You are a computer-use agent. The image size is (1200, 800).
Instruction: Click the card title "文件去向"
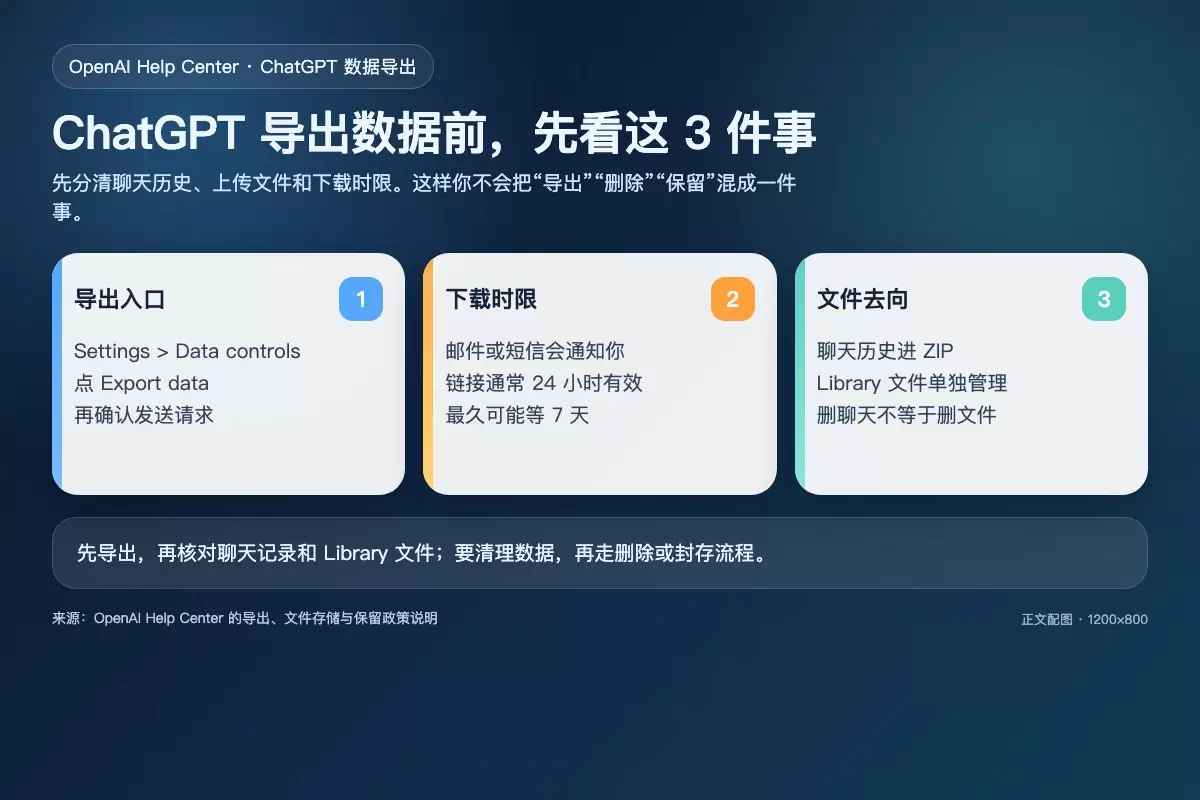click(862, 299)
